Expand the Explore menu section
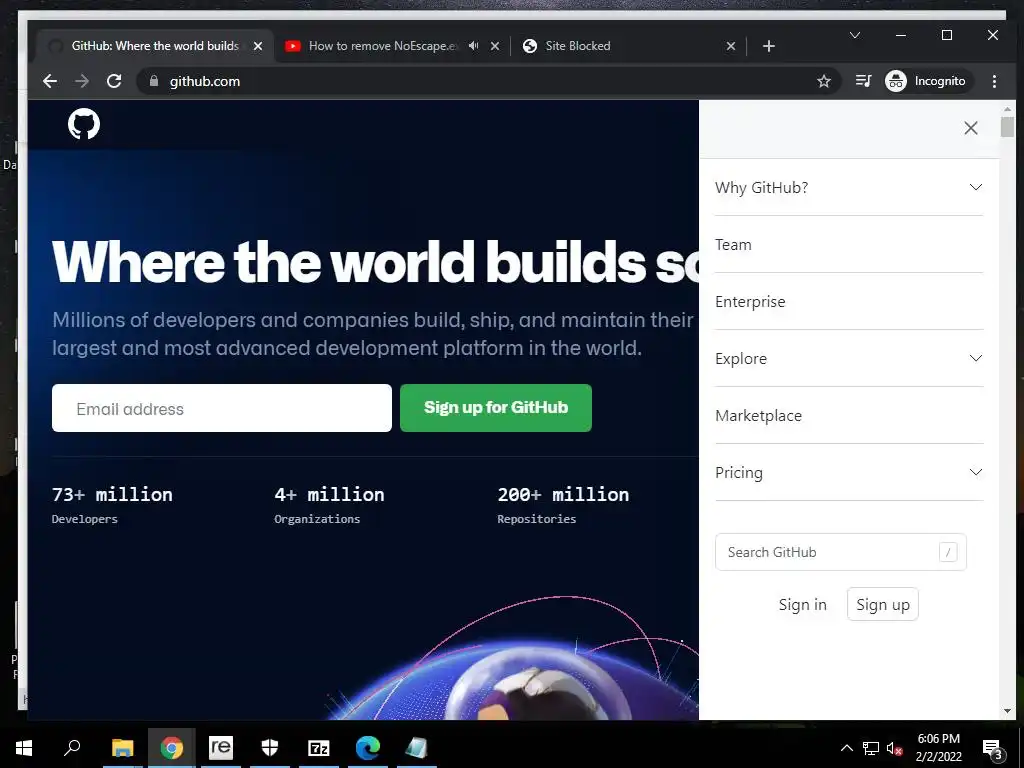Viewport: 1024px width, 768px height. 849,359
